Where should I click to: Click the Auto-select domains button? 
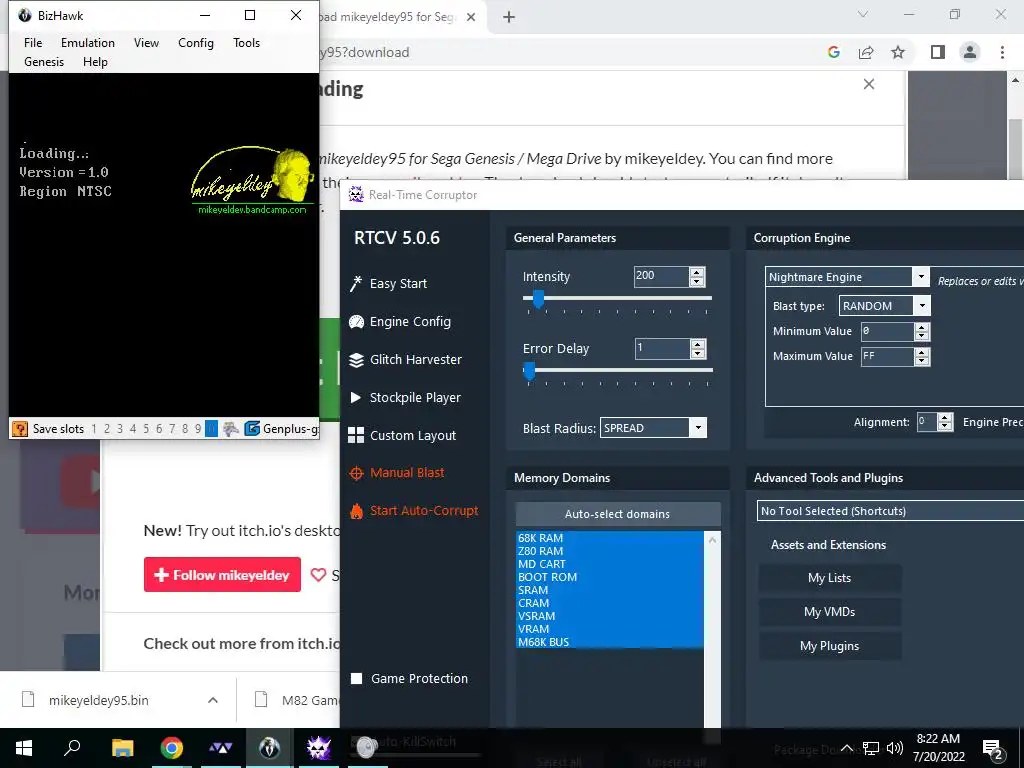618,514
